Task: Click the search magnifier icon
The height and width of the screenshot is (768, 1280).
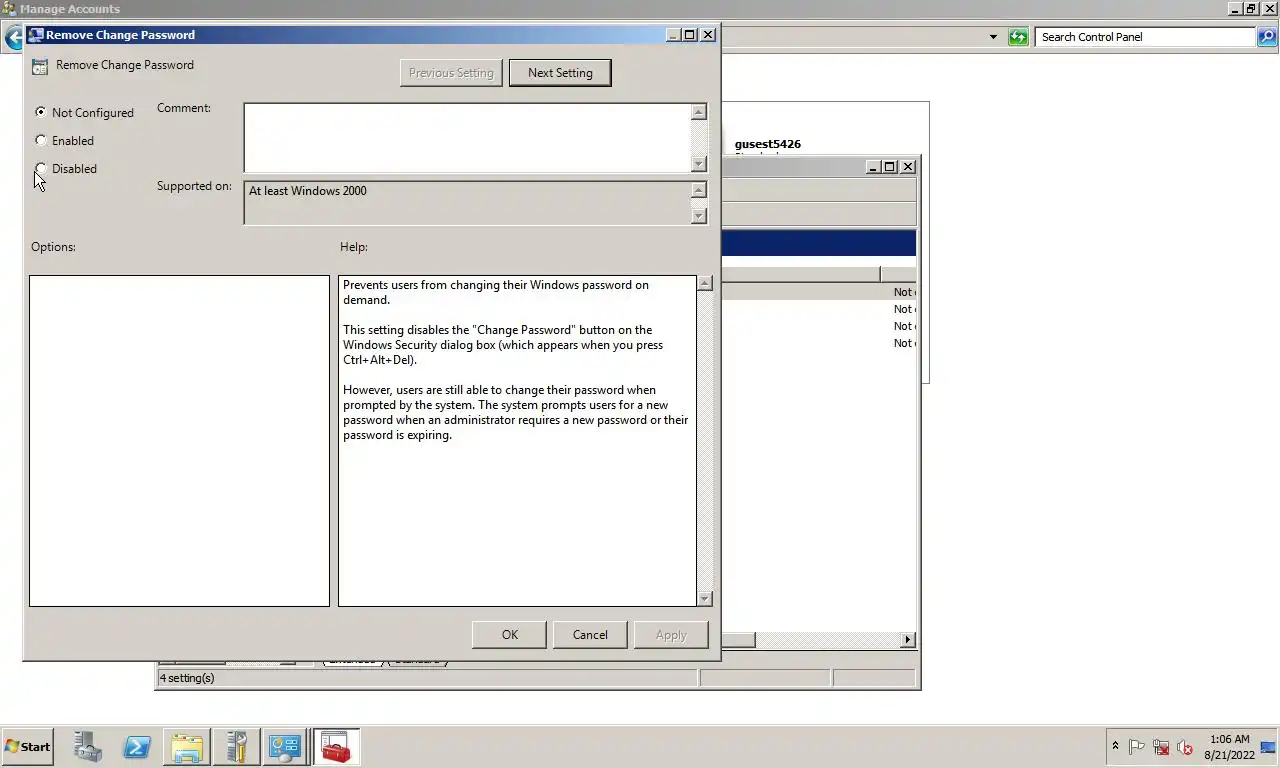Action: [1267, 37]
